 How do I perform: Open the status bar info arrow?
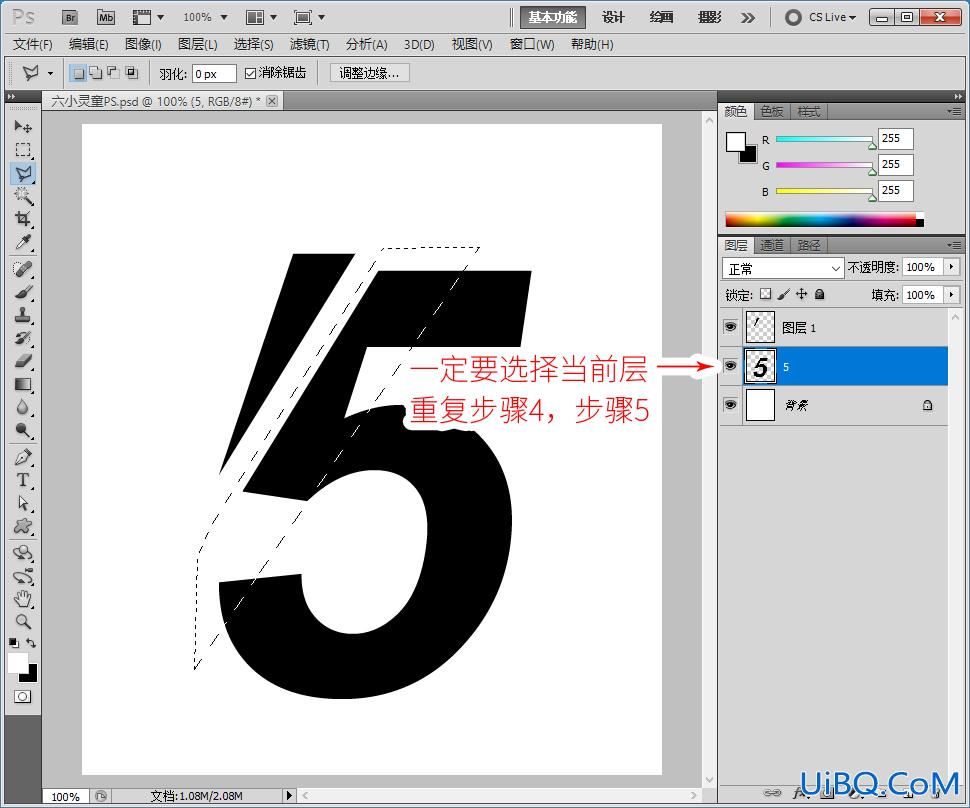(x=289, y=795)
